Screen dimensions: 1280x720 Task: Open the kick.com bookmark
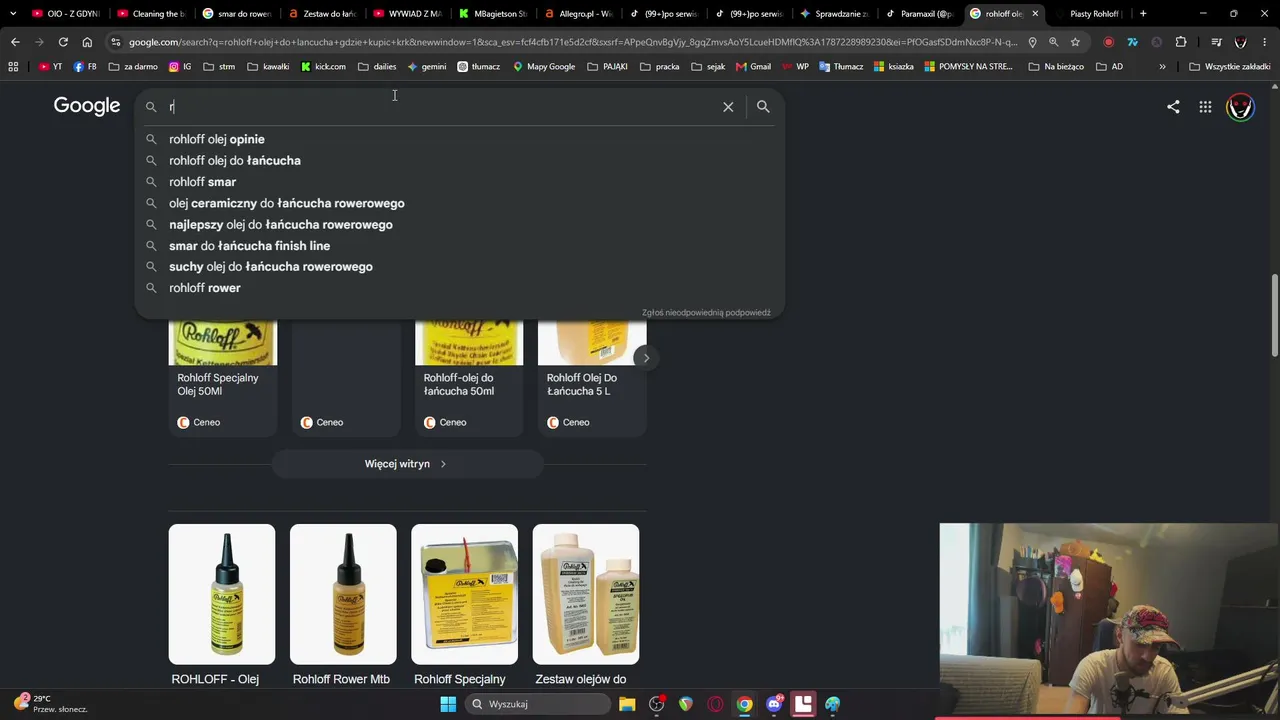323,66
